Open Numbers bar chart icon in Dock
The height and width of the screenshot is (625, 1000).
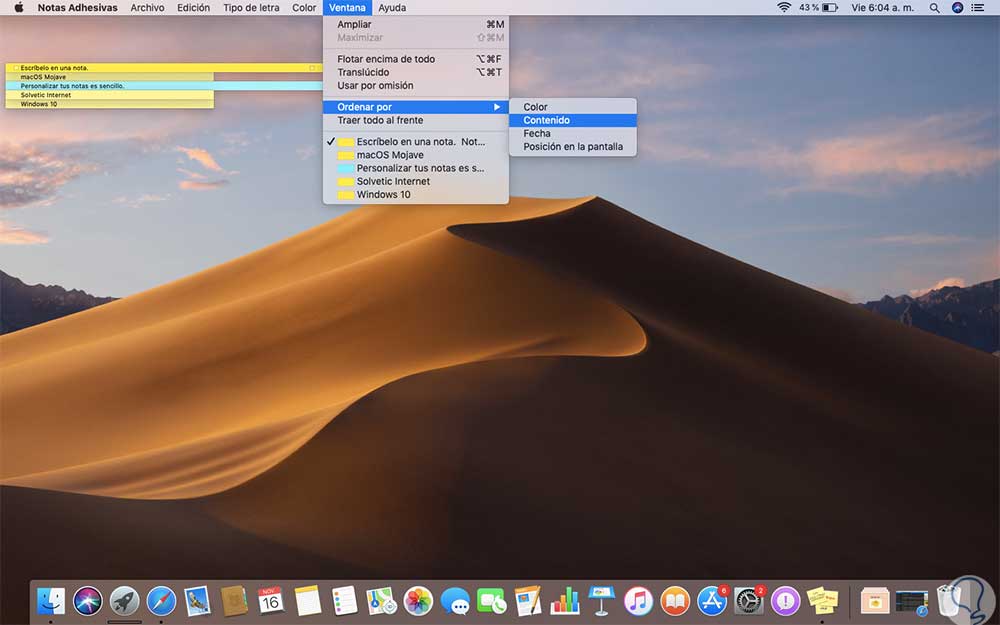(565, 601)
